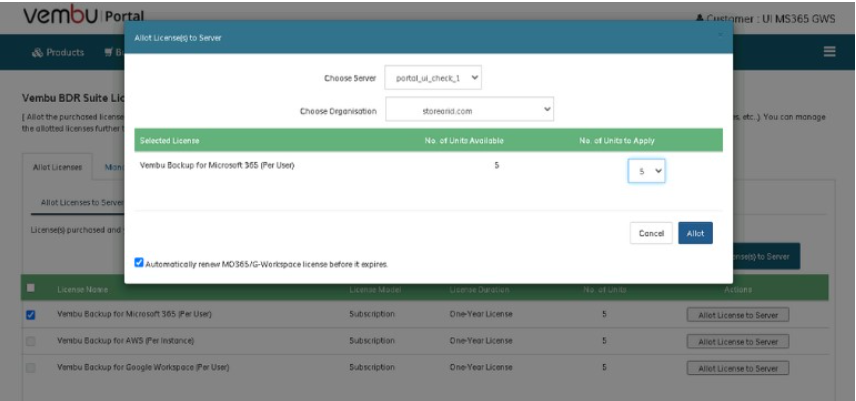
Task: Click the Allot button in the dialog
Action: (x=696, y=233)
